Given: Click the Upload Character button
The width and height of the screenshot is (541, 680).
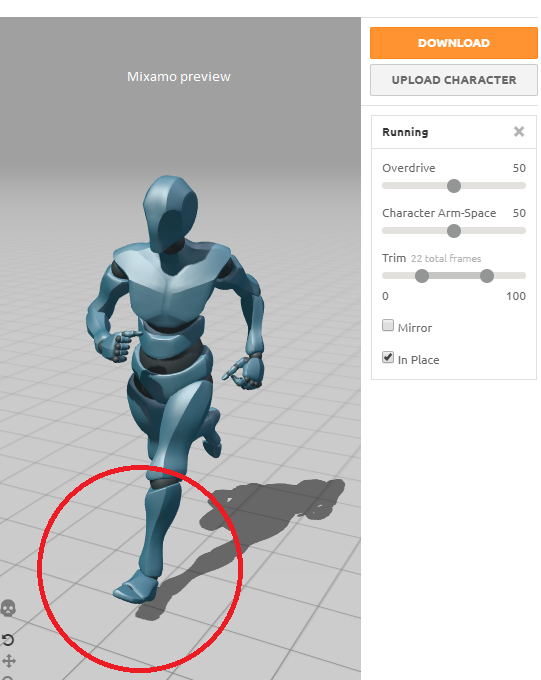Looking at the screenshot, I should 454,80.
